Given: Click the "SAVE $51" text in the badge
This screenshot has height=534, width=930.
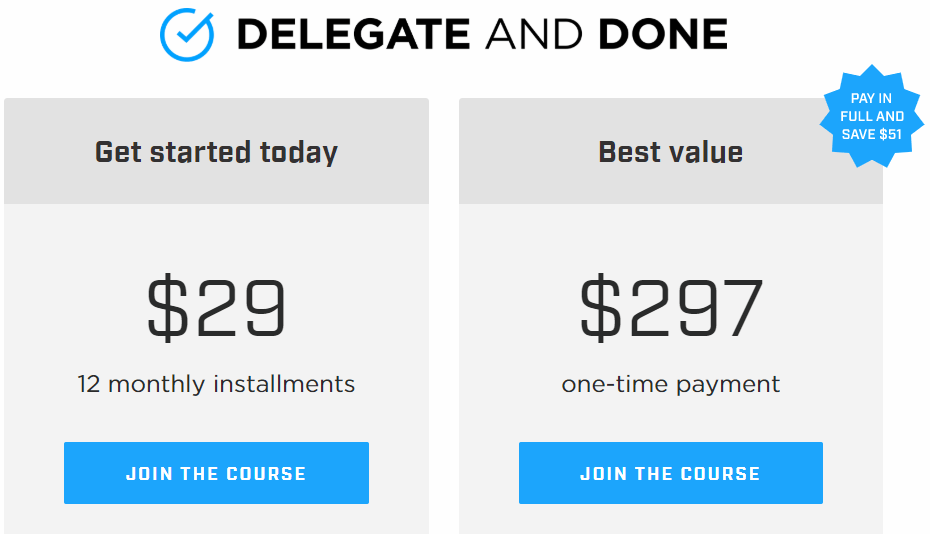Looking at the screenshot, I should point(871,134).
